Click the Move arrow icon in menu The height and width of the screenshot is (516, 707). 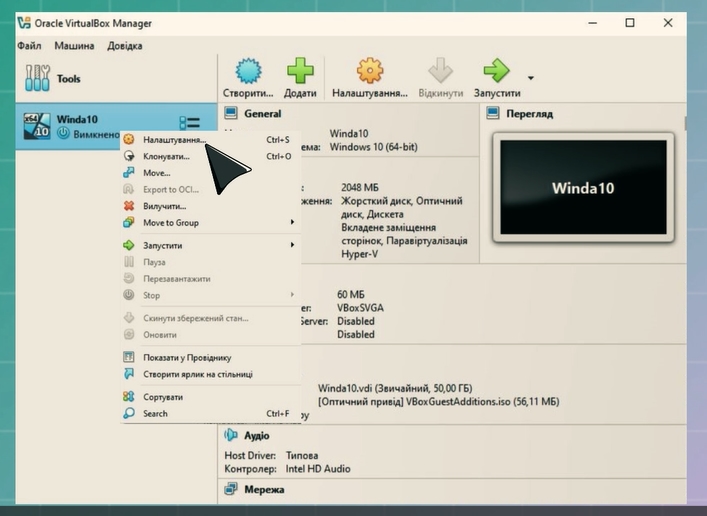(129, 172)
